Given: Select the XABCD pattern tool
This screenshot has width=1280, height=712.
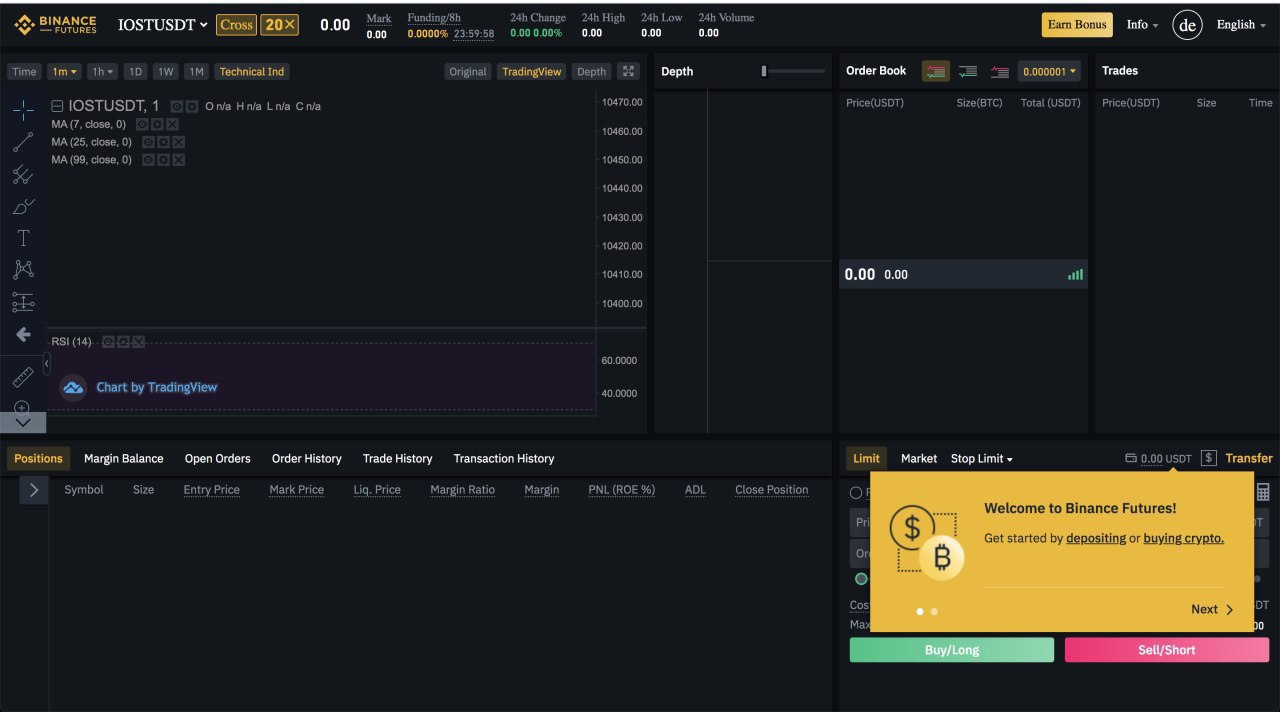Looking at the screenshot, I should point(23,269).
